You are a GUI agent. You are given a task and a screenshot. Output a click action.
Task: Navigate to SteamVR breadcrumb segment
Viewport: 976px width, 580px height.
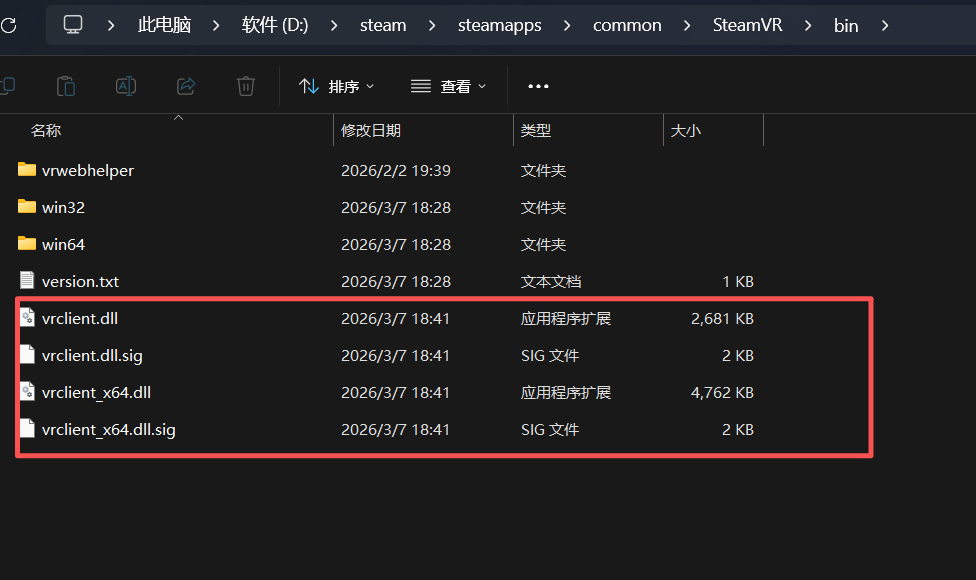[748, 25]
